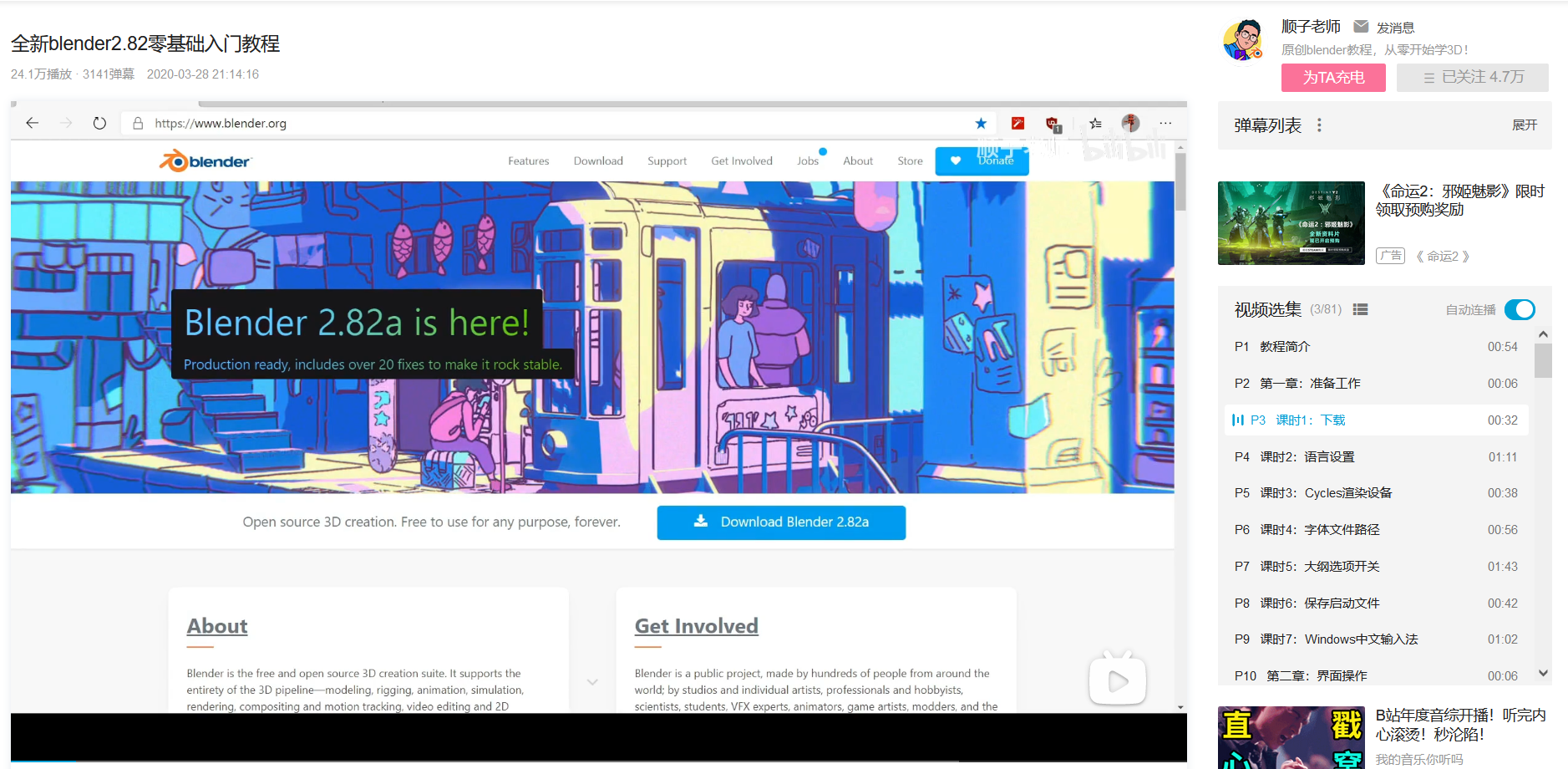The height and width of the screenshot is (769, 1568).
Task: Open the browser three-dot menu
Action: pos(1165,123)
